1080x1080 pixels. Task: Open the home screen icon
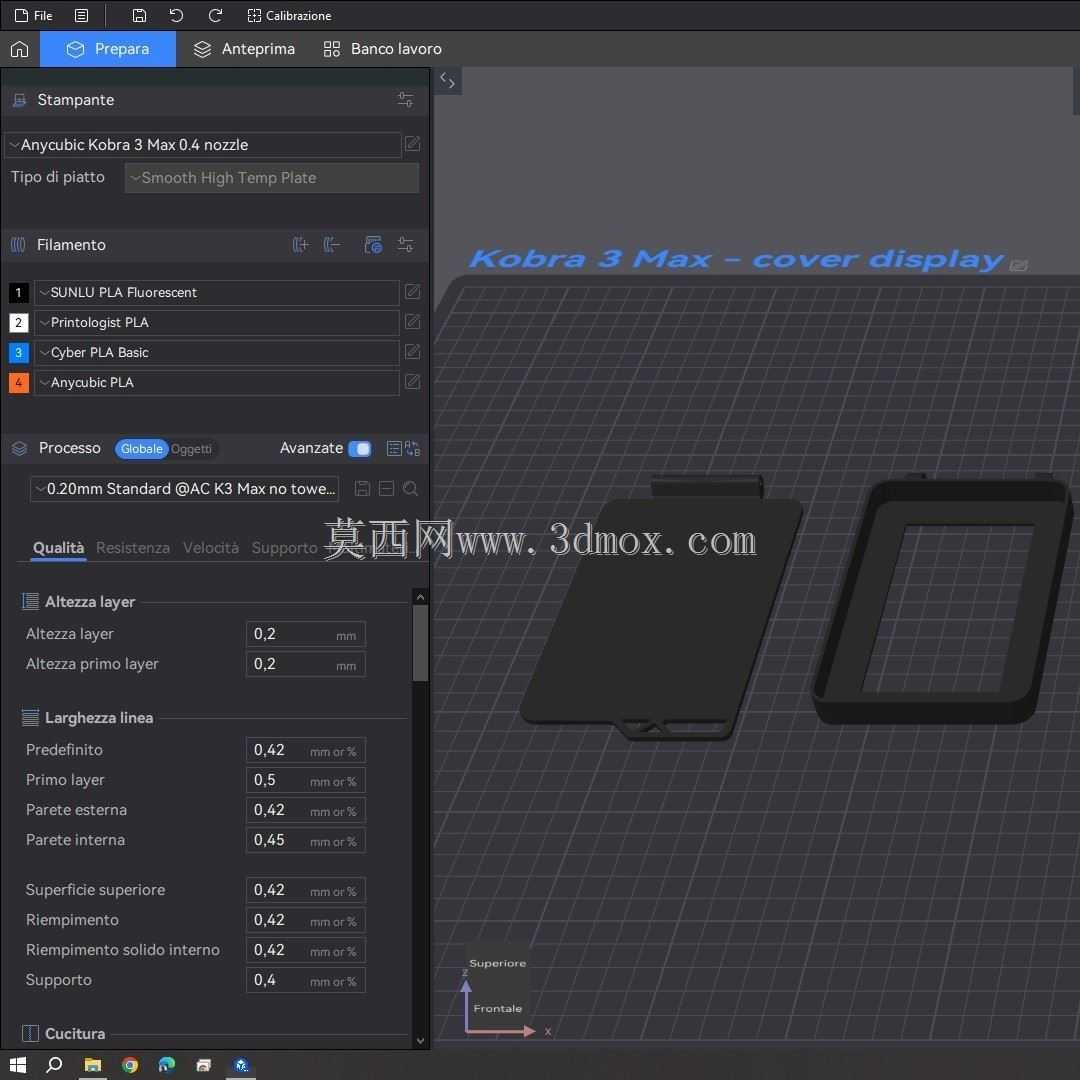pyautogui.click(x=19, y=49)
